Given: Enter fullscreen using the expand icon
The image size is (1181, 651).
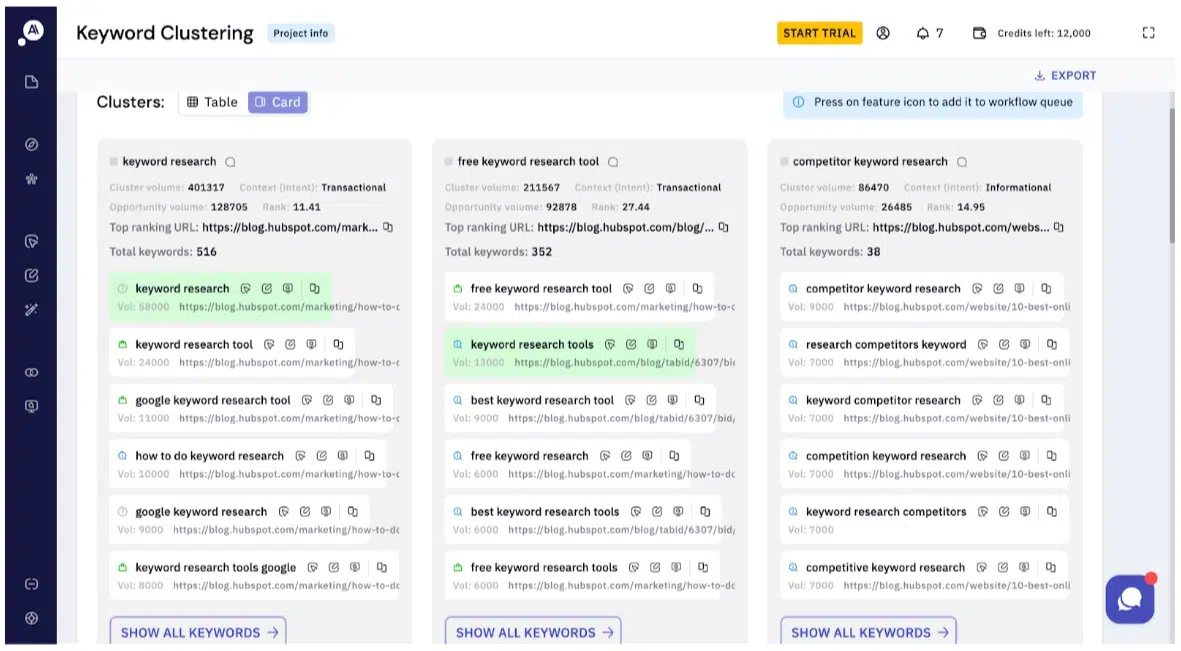Looking at the screenshot, I should point(1148,32).
